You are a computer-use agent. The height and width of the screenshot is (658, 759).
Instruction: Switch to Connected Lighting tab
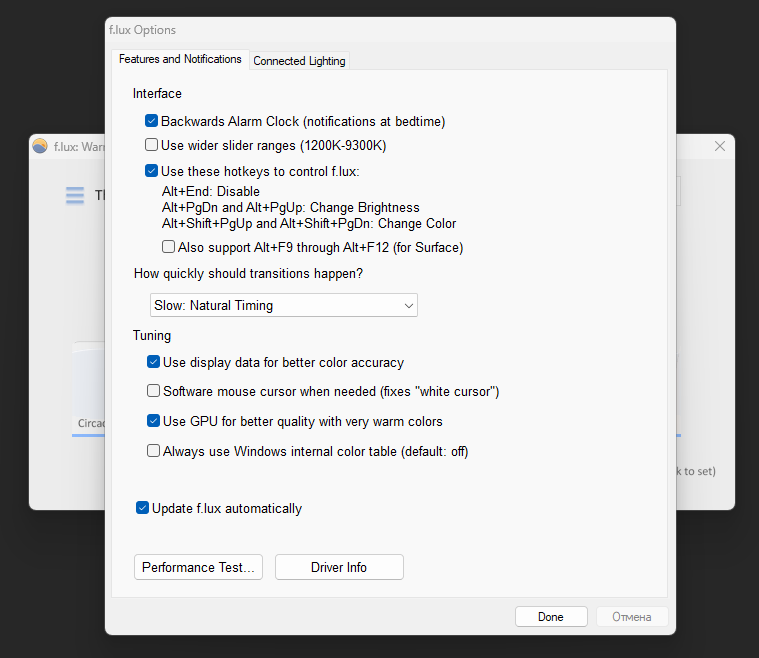pos(299,61)
